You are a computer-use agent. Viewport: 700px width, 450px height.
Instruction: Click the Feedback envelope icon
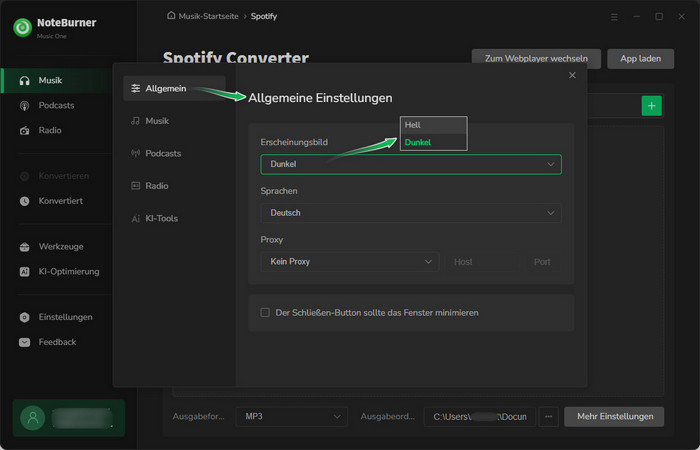tap(25, 342)
